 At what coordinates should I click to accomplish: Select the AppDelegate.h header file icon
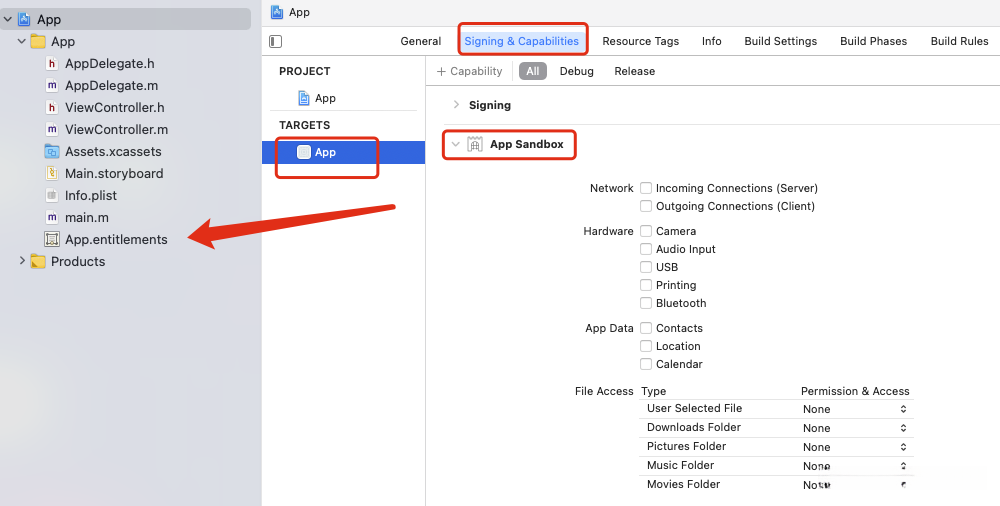pos(52,64)
